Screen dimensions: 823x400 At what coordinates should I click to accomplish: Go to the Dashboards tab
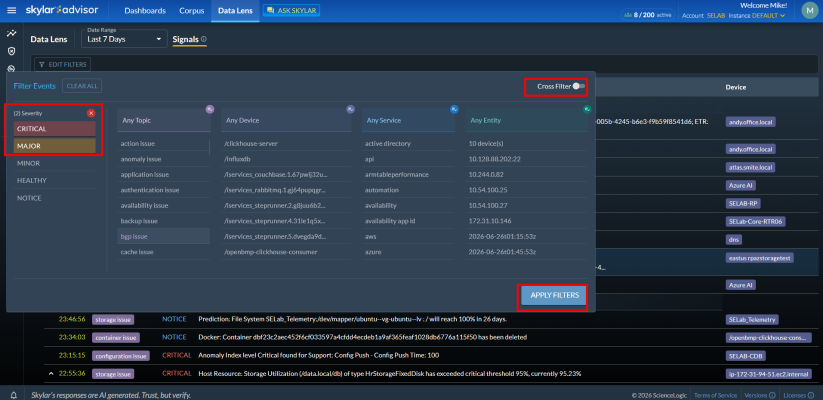point(145,10)
